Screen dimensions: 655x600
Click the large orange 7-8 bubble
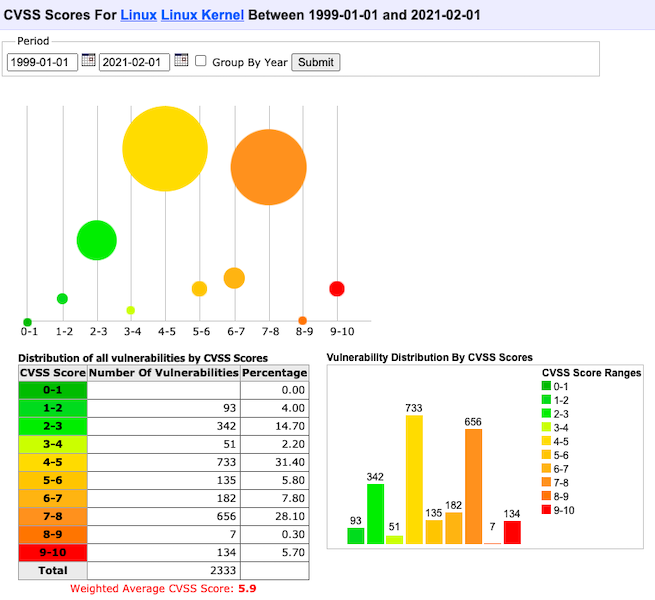[x=268, y=168]
